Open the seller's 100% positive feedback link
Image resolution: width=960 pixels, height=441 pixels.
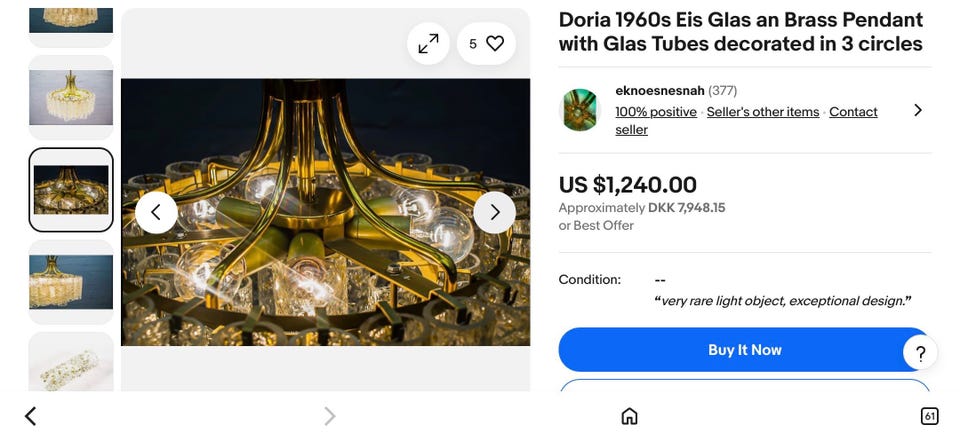click(656, 112)
